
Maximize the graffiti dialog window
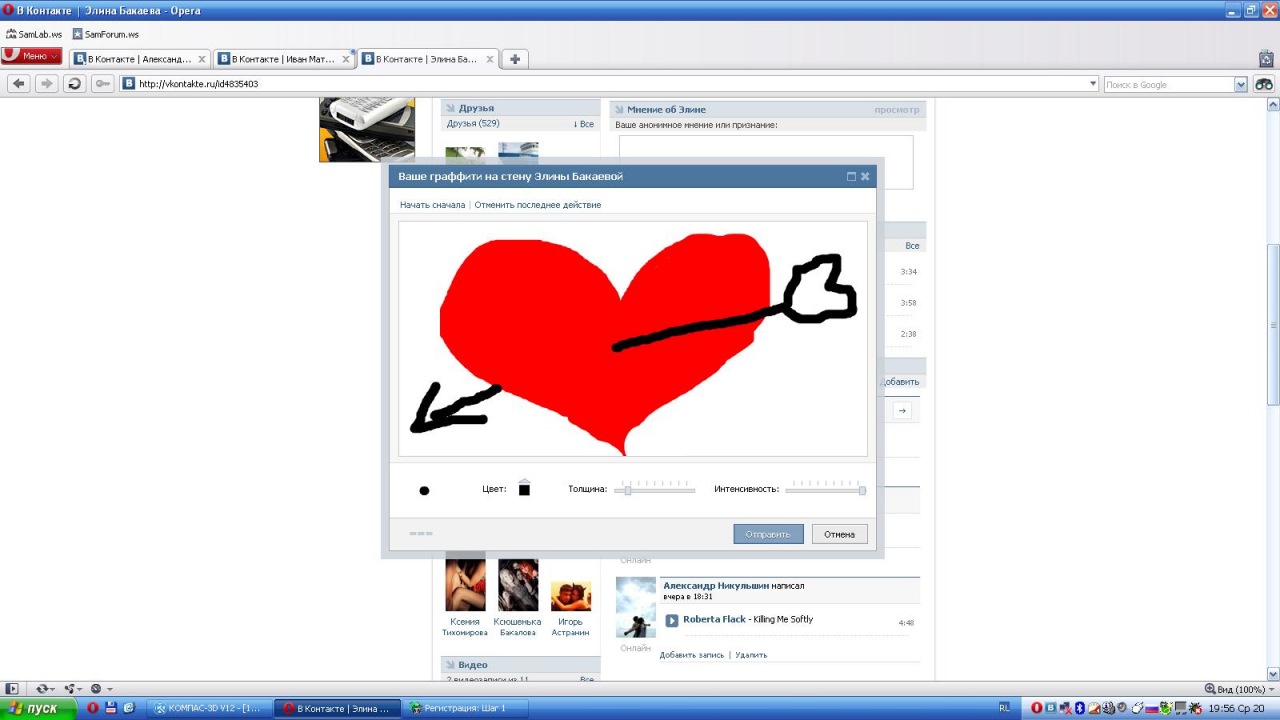(851, 177)
